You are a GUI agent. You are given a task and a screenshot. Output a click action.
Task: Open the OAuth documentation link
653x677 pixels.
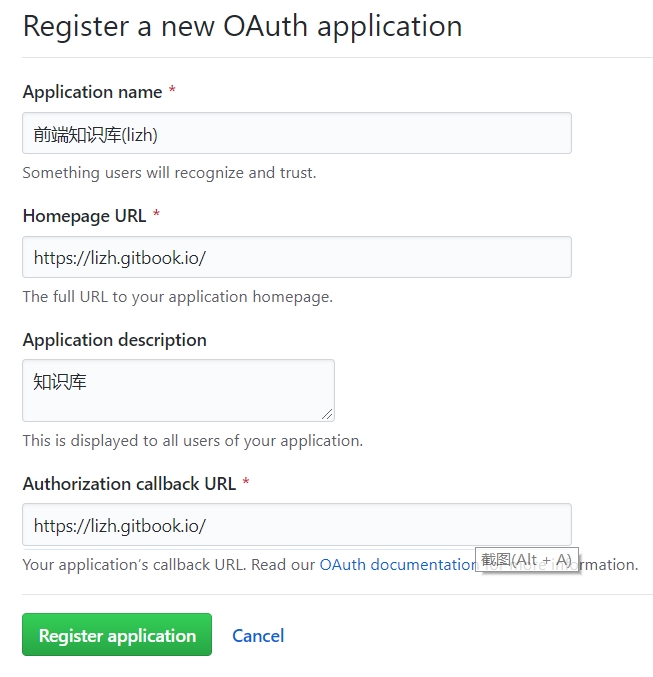[x=397, y=565]
